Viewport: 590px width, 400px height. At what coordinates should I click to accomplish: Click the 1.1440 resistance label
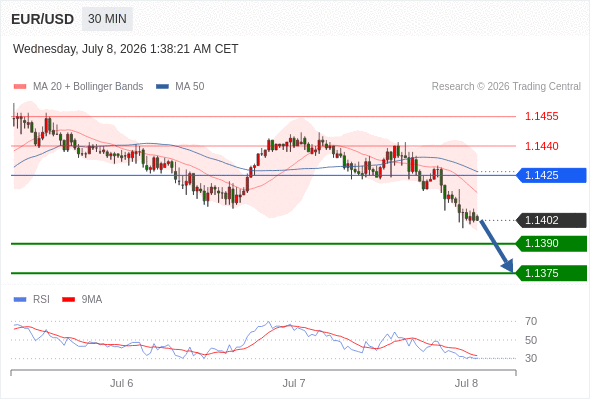click(541, 146)
